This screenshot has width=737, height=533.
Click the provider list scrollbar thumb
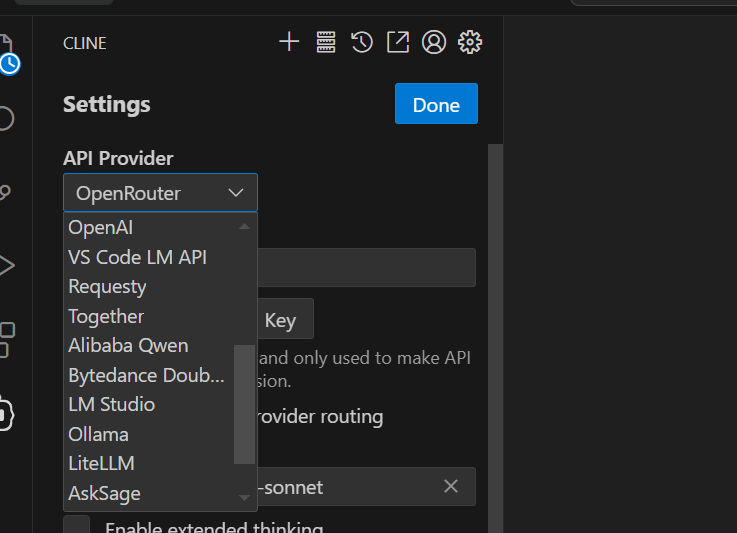click(244, 404)
